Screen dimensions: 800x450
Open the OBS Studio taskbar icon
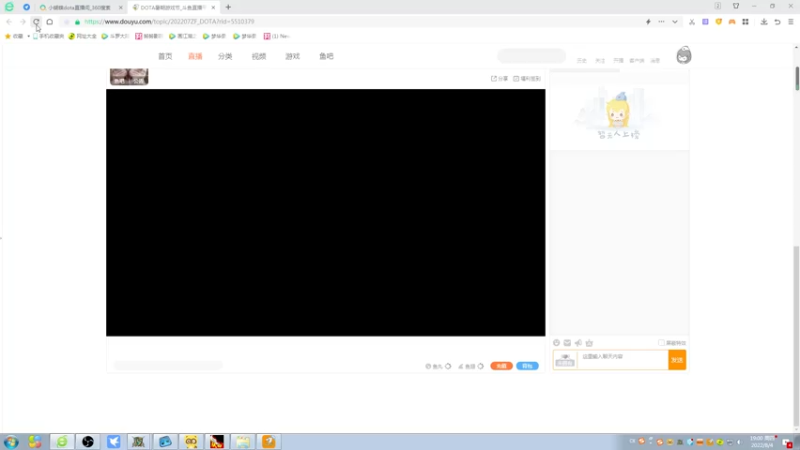pyautogui.click(x=88, y=441)
